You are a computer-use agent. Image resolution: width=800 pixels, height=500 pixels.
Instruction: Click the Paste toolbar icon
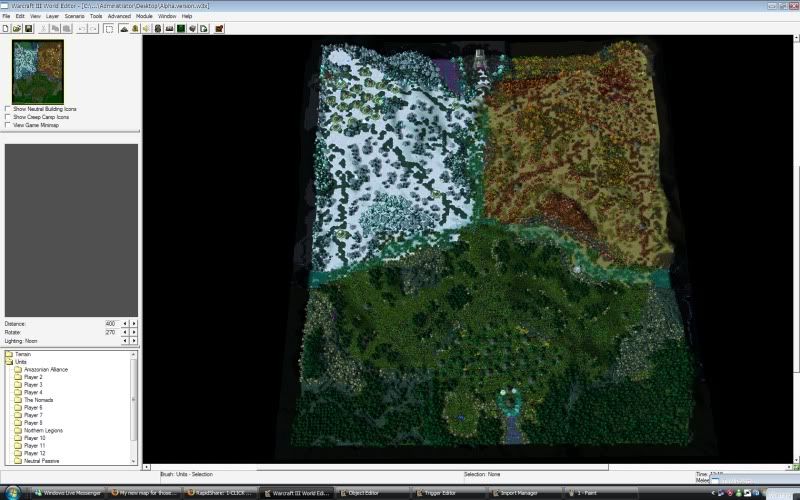(x=66, y=29)
